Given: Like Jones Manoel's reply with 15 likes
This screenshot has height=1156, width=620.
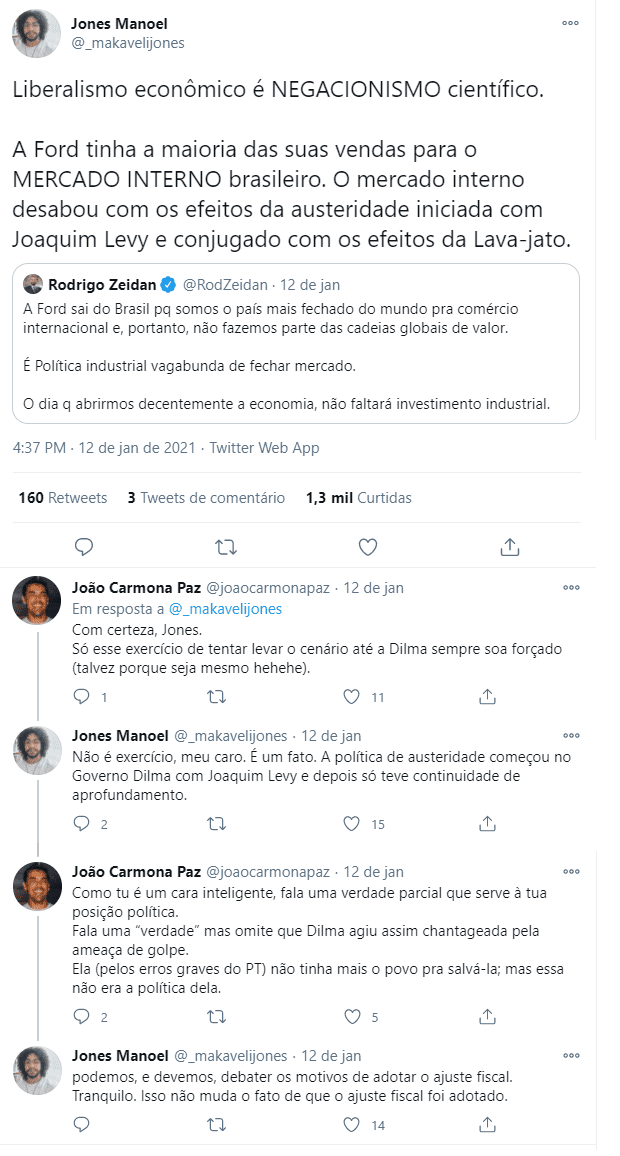Looking at the screenshot, I should [x=351, y=824].
